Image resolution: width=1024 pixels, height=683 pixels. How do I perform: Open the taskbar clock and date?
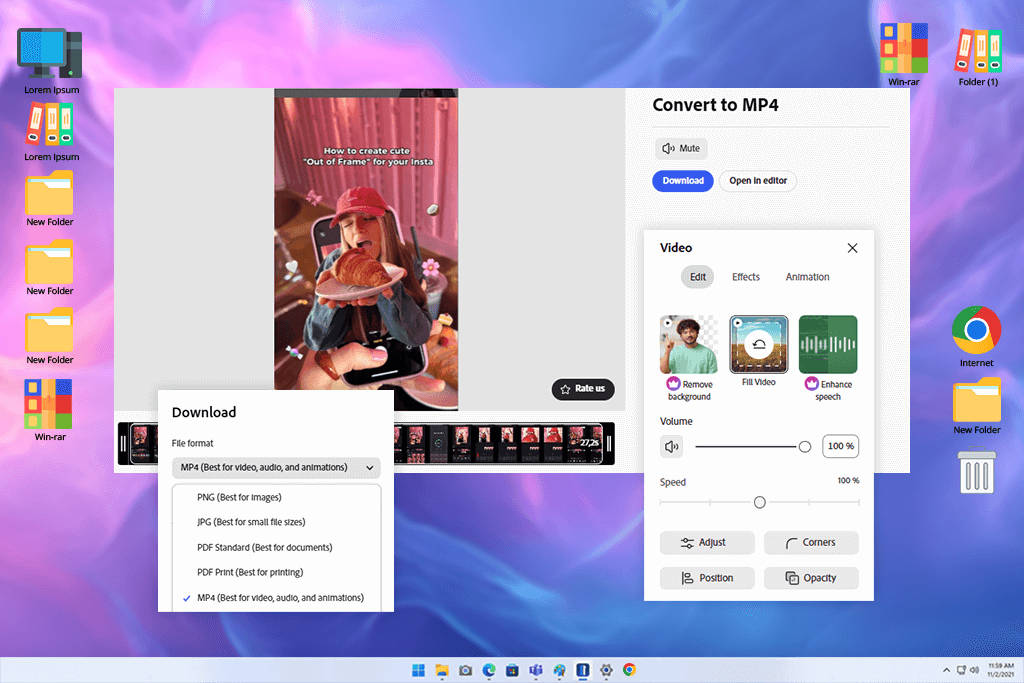point(1000,670)
